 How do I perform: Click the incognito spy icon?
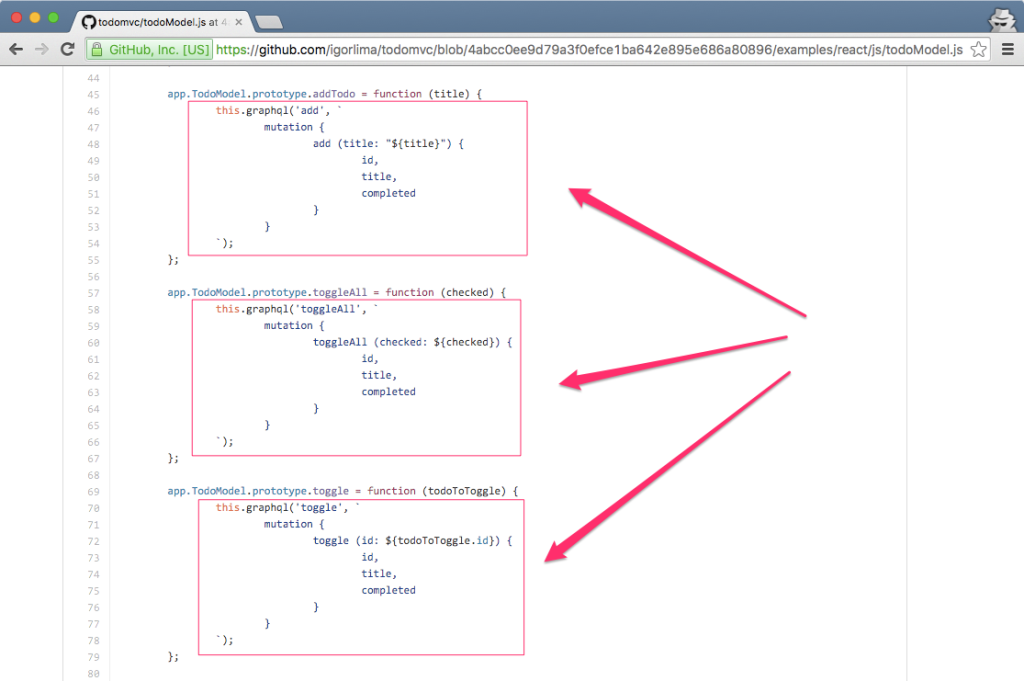click(1002, 20)
